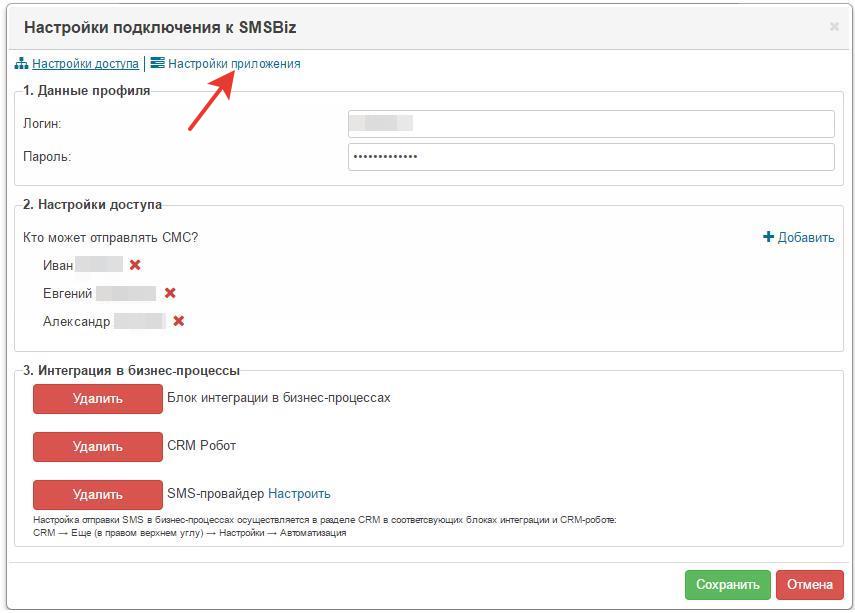Remove Евгений from SMS senders list
The width and height of the screenshot is (855, 613).
[170, 293]
